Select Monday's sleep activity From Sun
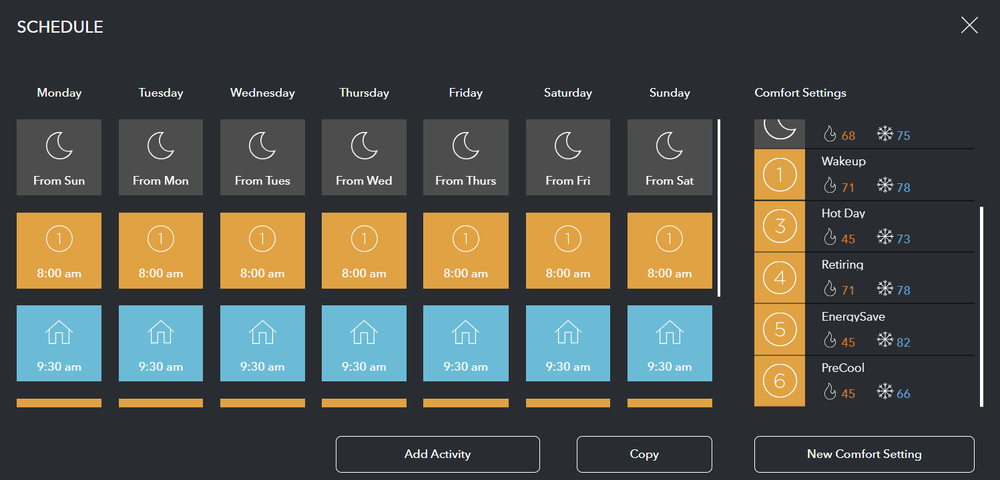Screen dimensions: 1000x480 [x=59, y=157]
